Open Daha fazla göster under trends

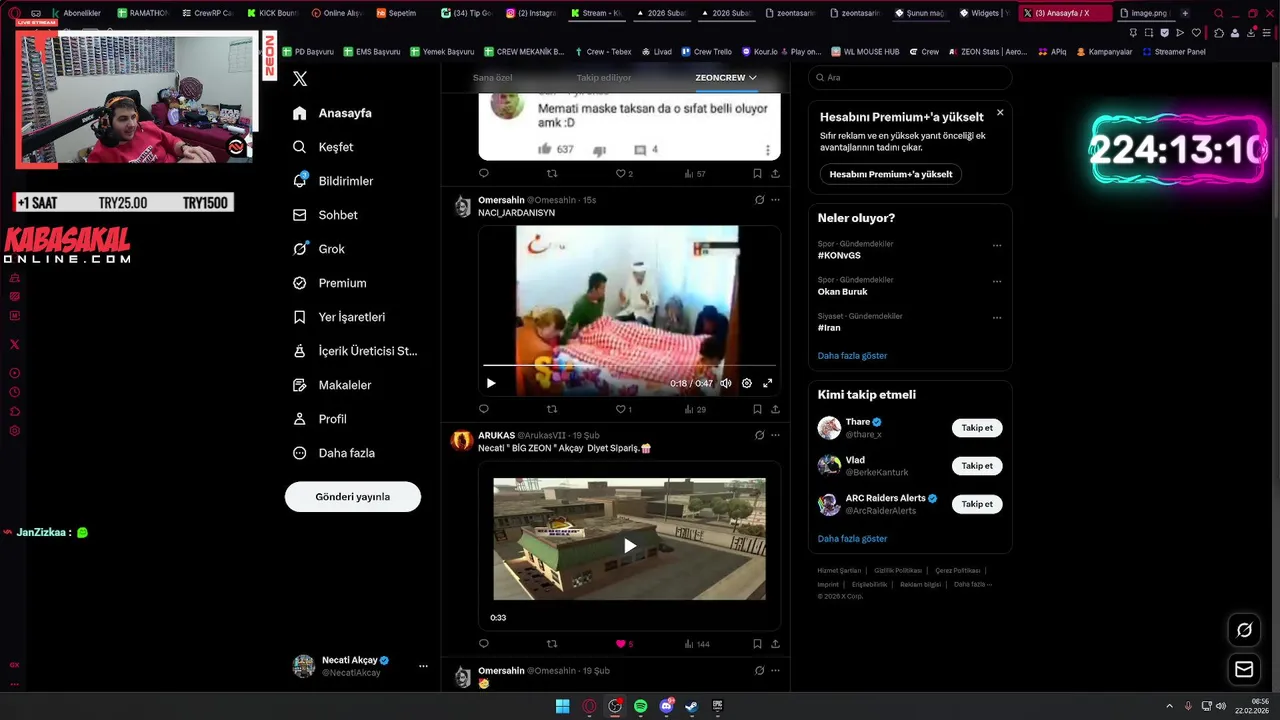852,356
